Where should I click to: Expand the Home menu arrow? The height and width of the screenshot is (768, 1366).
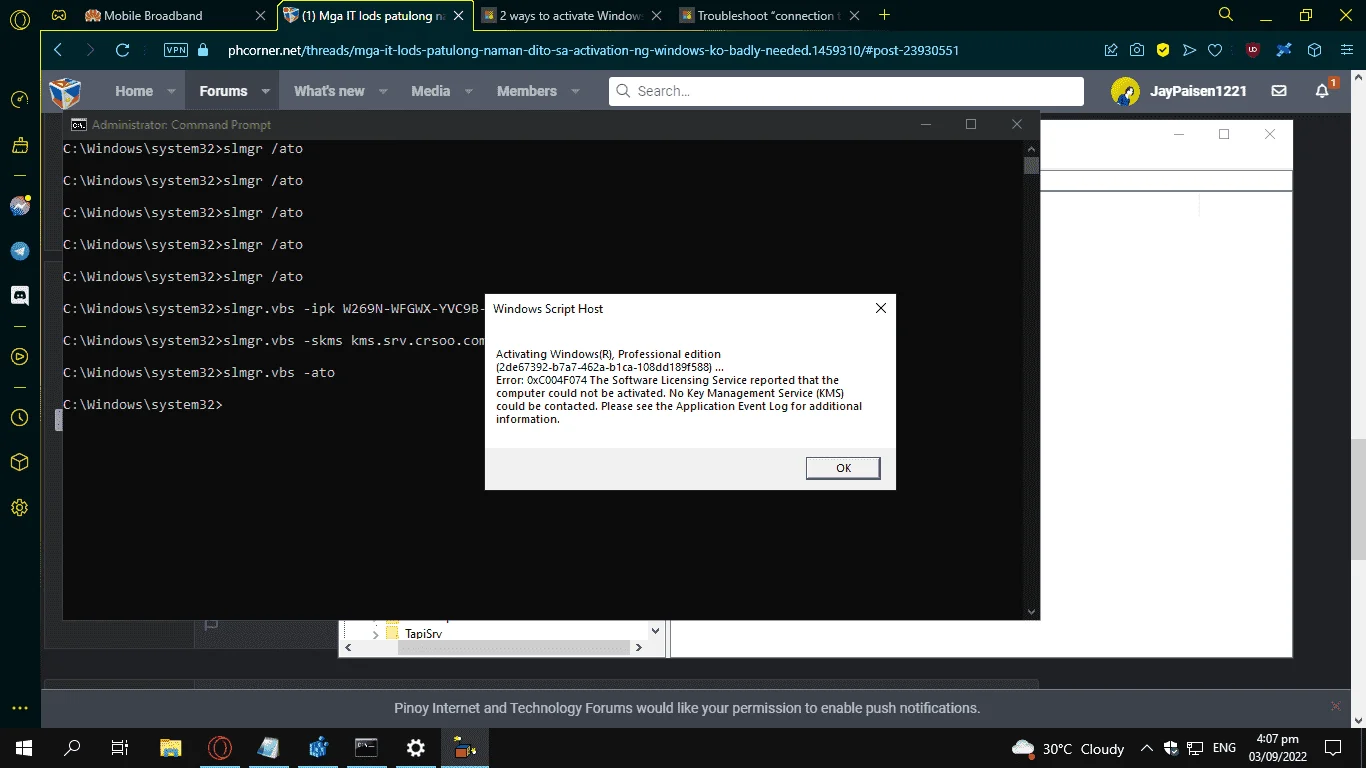(171, 91)
